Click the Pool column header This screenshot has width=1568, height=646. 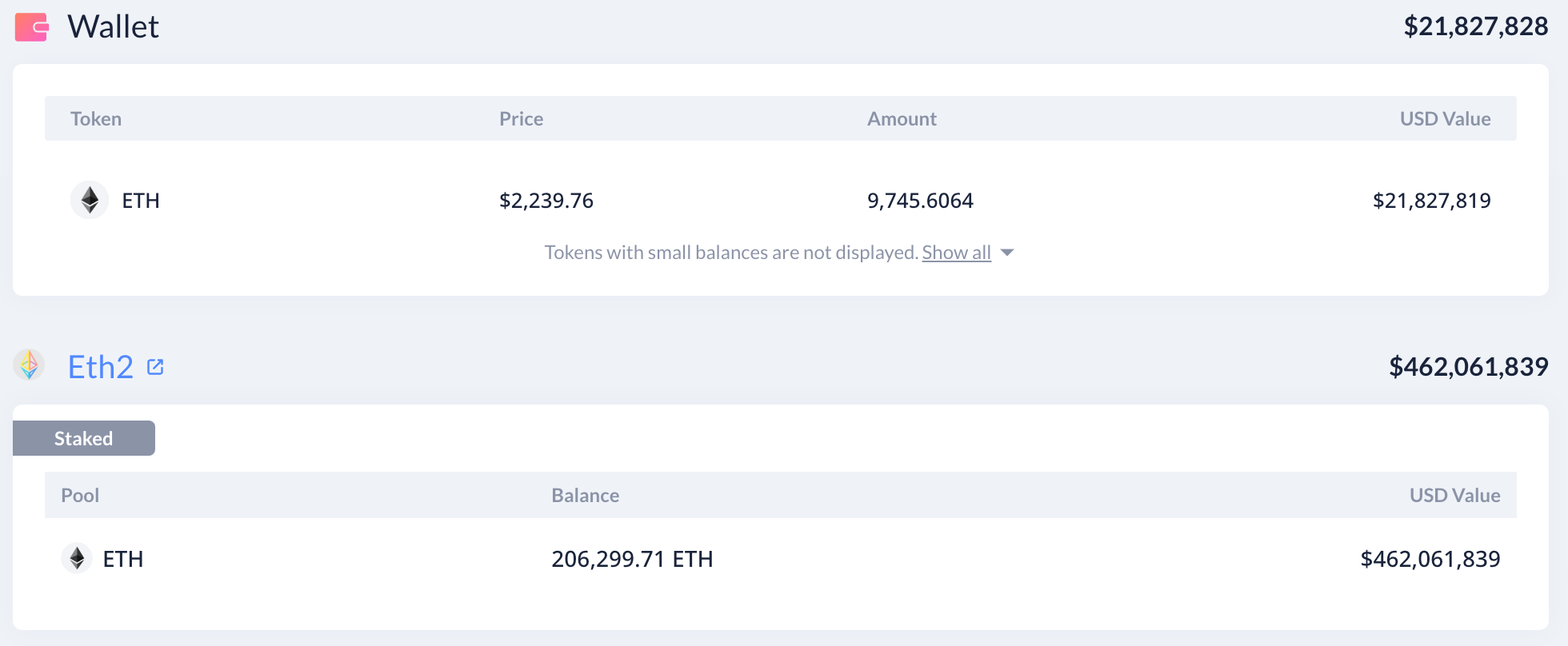pos(80,495)
